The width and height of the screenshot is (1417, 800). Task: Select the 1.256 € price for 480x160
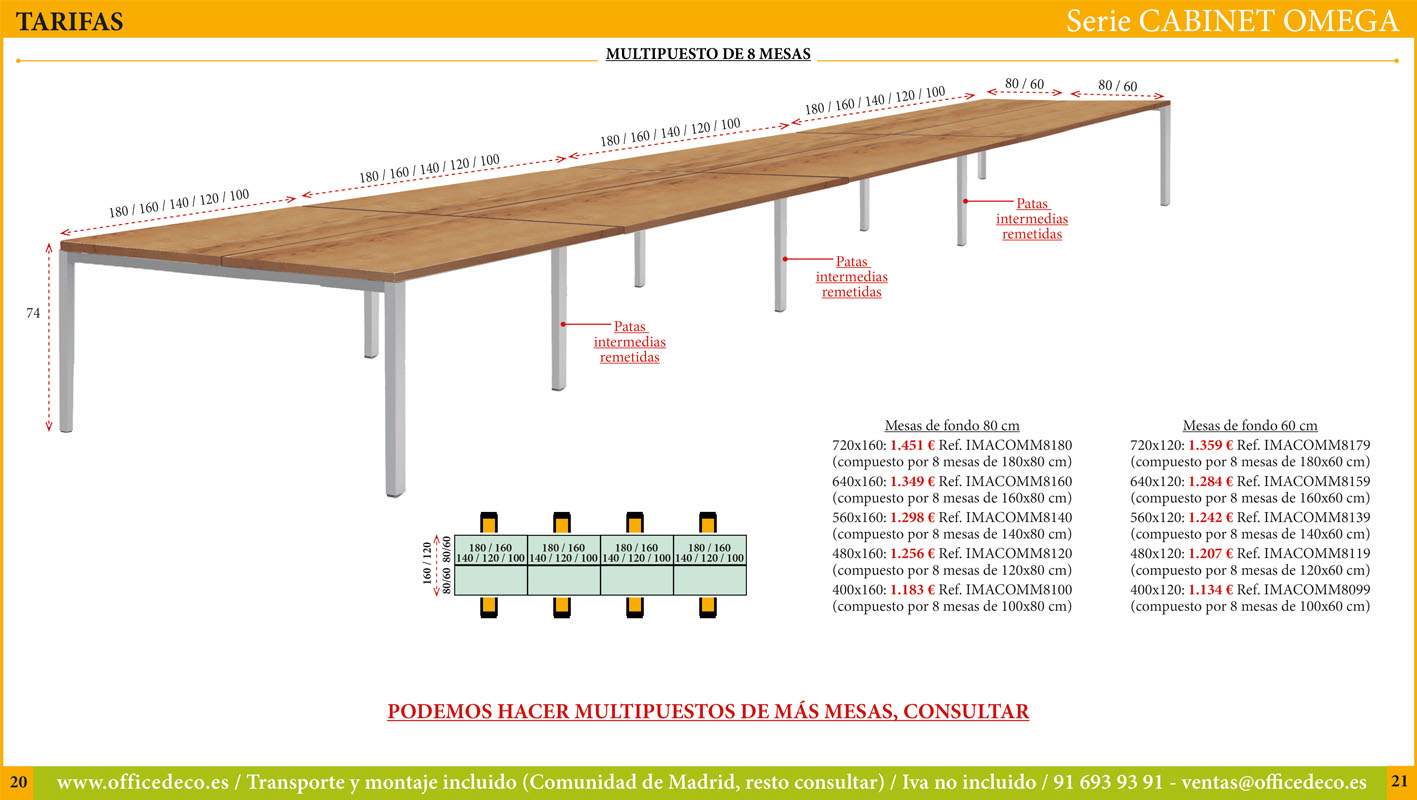click(x=912, y=553)
